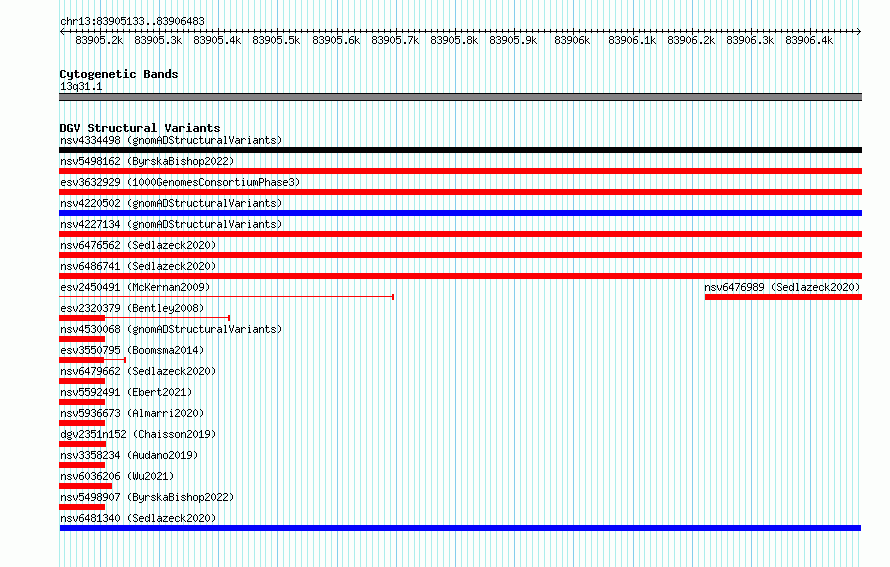890x567 pixels.
Task: Click the red bar under esv3632929
Action: [460, 192]
